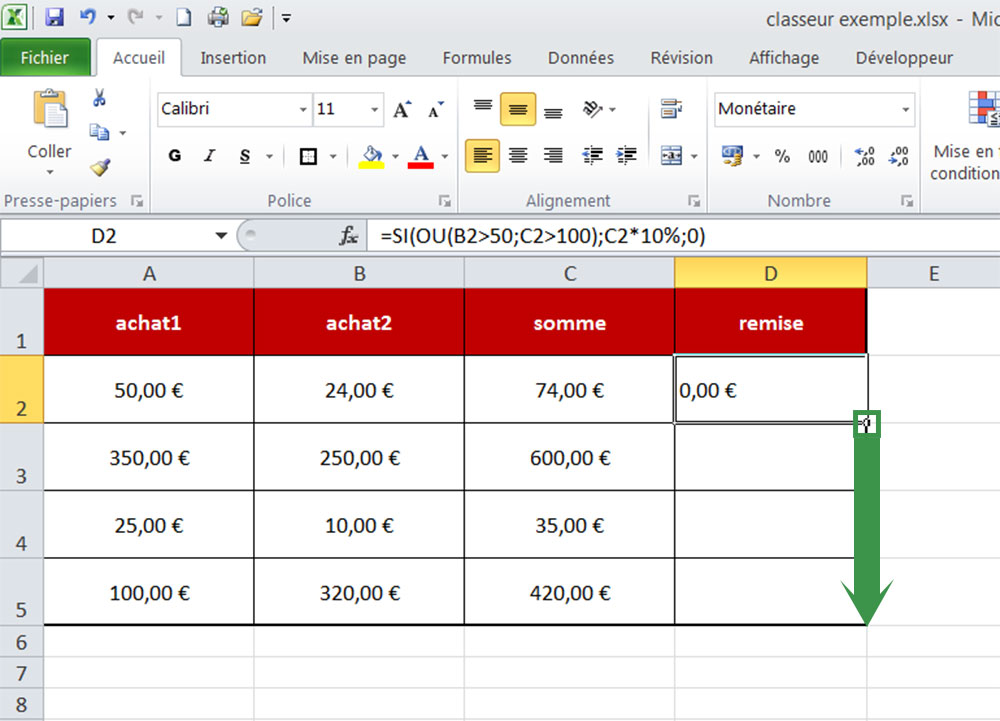Click the Save icon in quick access toolbar
Image resolution: width=1000 pixels, height=721 pixels.
pos(54,17)
